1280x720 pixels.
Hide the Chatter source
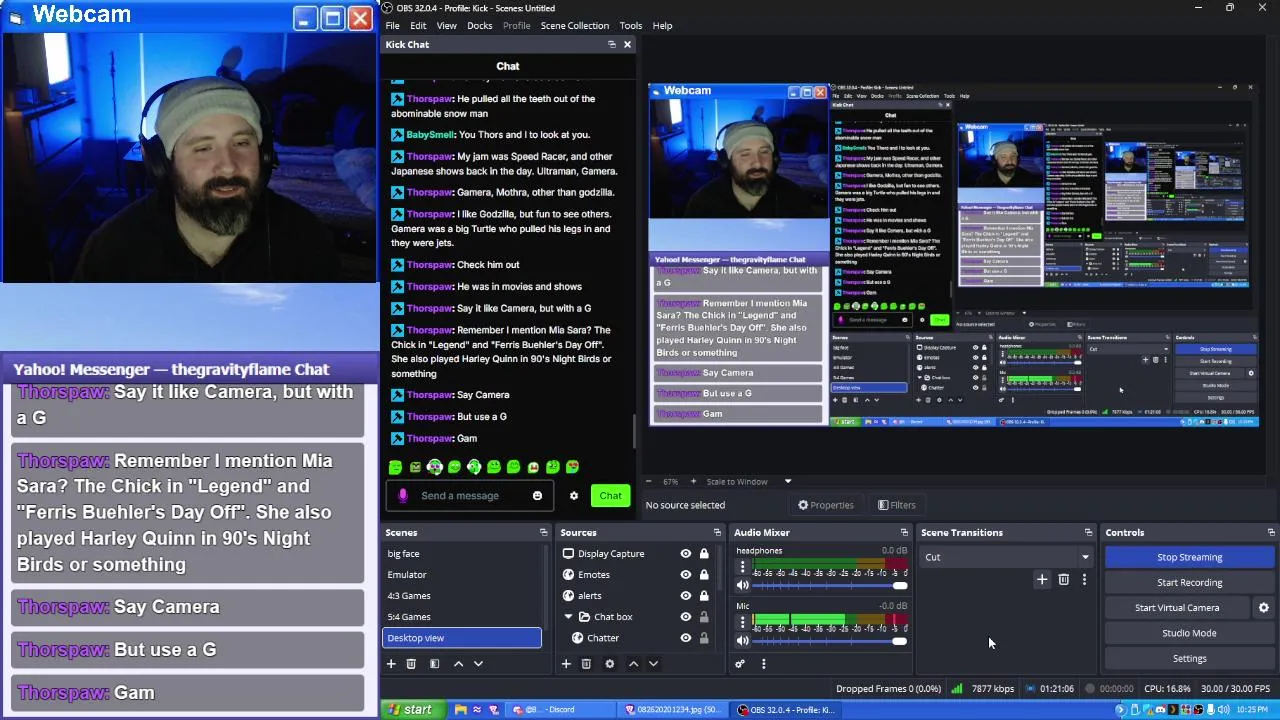pyautogui.click(x=685, y=638)
